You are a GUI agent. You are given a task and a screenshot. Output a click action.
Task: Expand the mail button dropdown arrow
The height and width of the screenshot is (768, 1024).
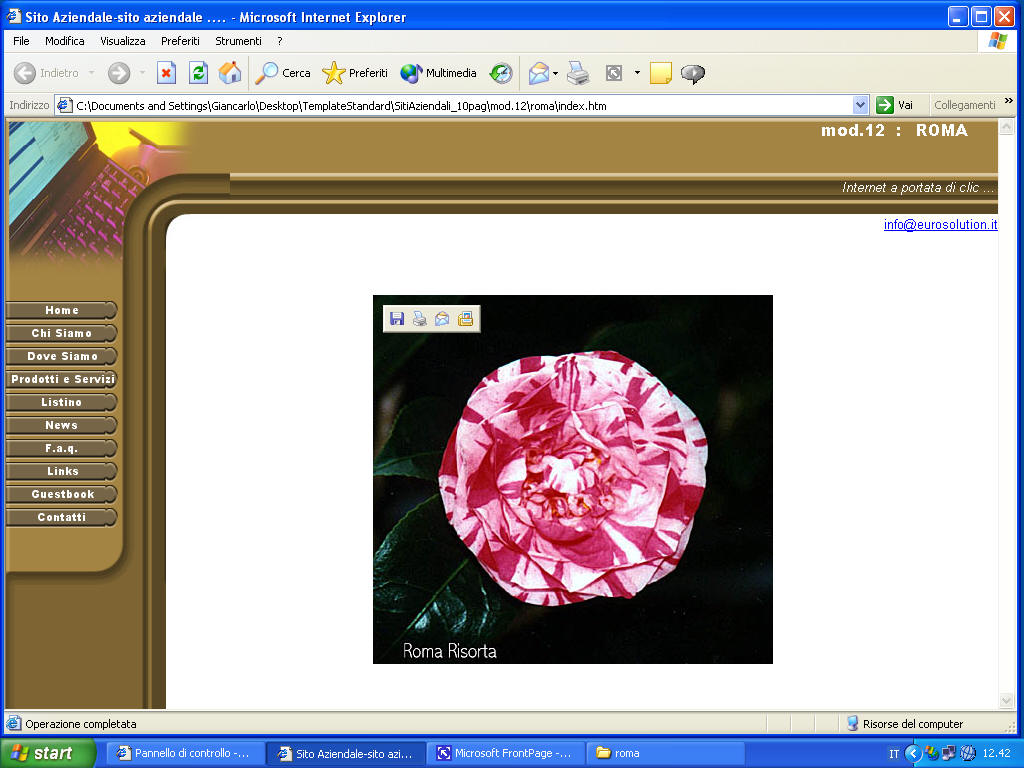[555, 73]
